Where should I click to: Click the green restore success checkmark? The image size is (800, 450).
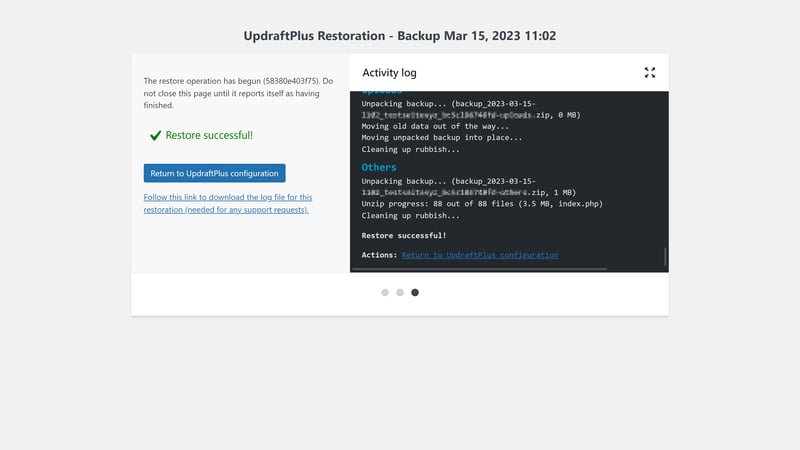[155, 135]
